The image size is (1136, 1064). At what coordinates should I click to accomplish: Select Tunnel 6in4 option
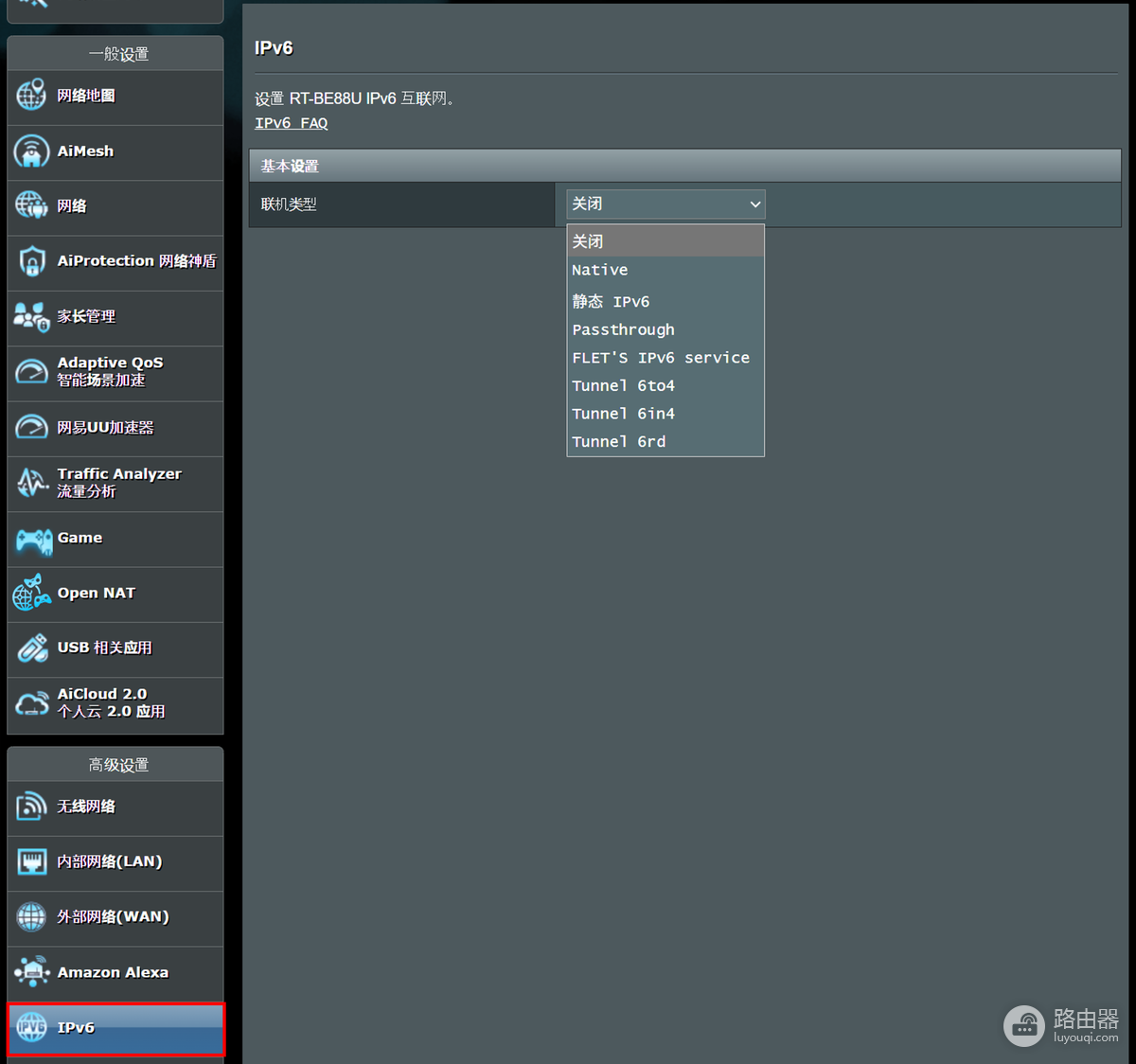point(666,414)
